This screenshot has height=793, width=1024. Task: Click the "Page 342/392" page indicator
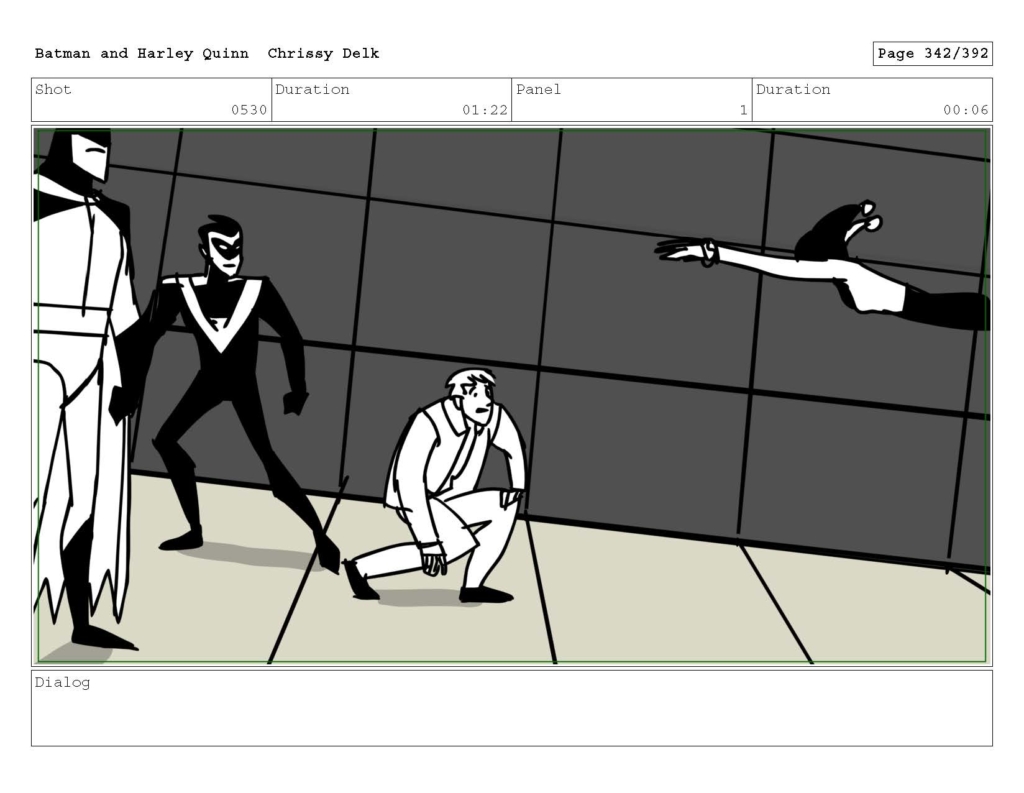coord(933,54)
